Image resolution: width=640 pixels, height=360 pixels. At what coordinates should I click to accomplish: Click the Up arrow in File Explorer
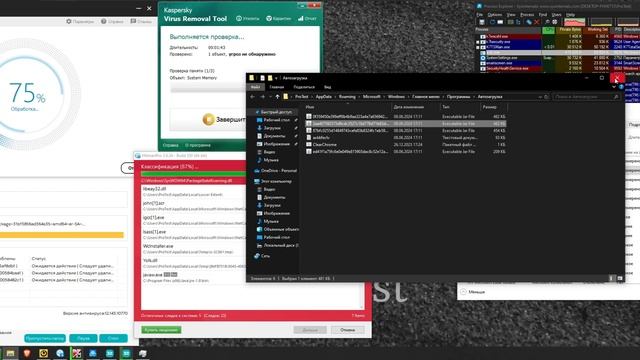point(277,97)
